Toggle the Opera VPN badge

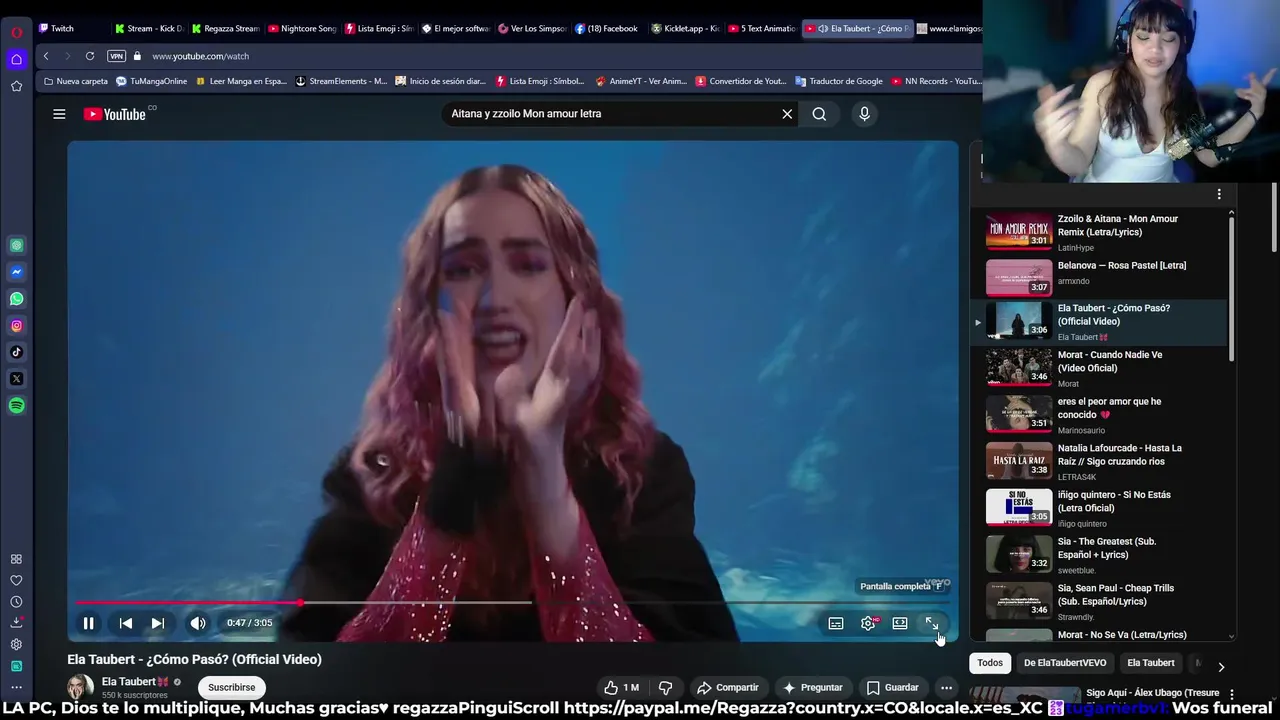point(116,56)
